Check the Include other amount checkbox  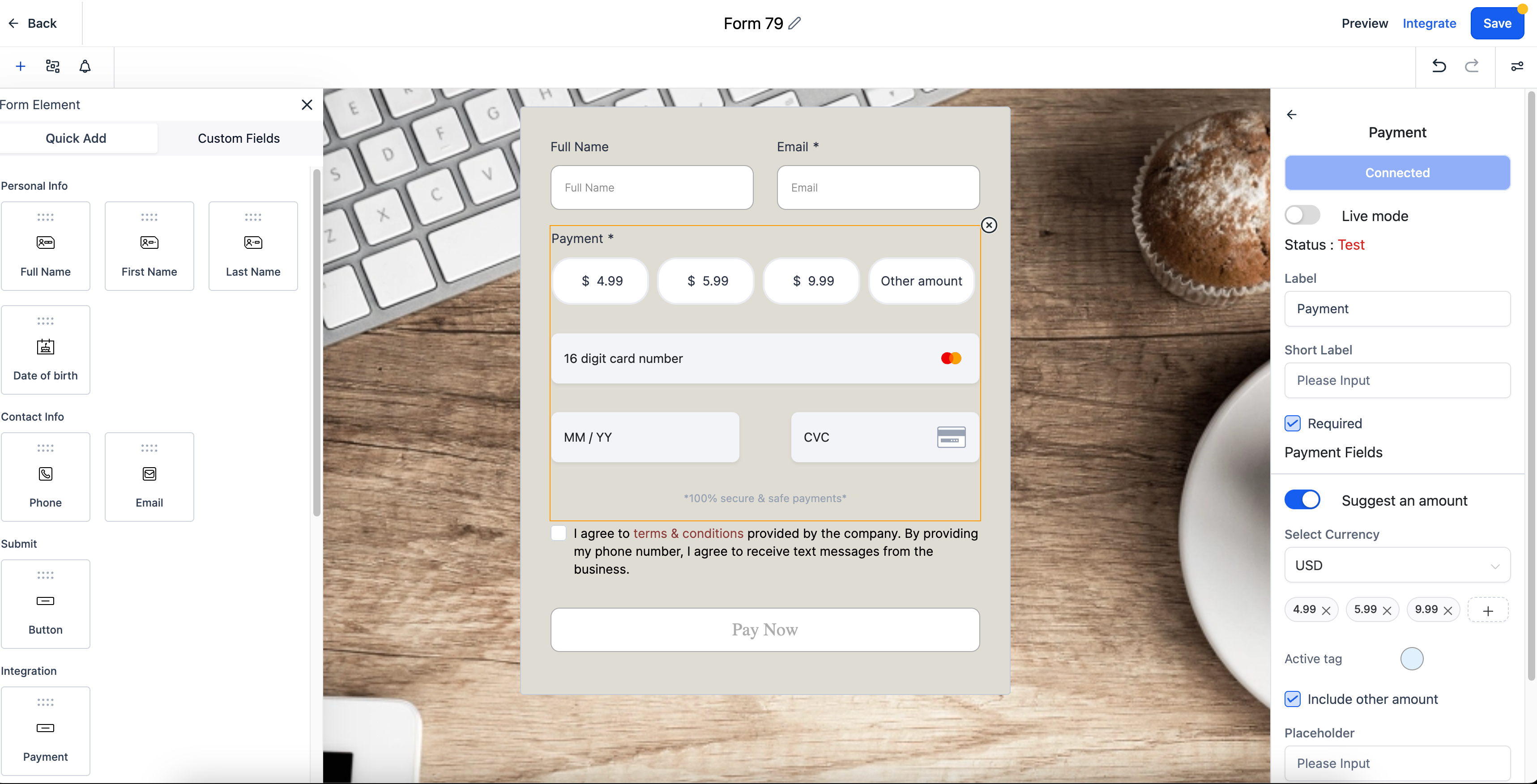(1293, 699)
